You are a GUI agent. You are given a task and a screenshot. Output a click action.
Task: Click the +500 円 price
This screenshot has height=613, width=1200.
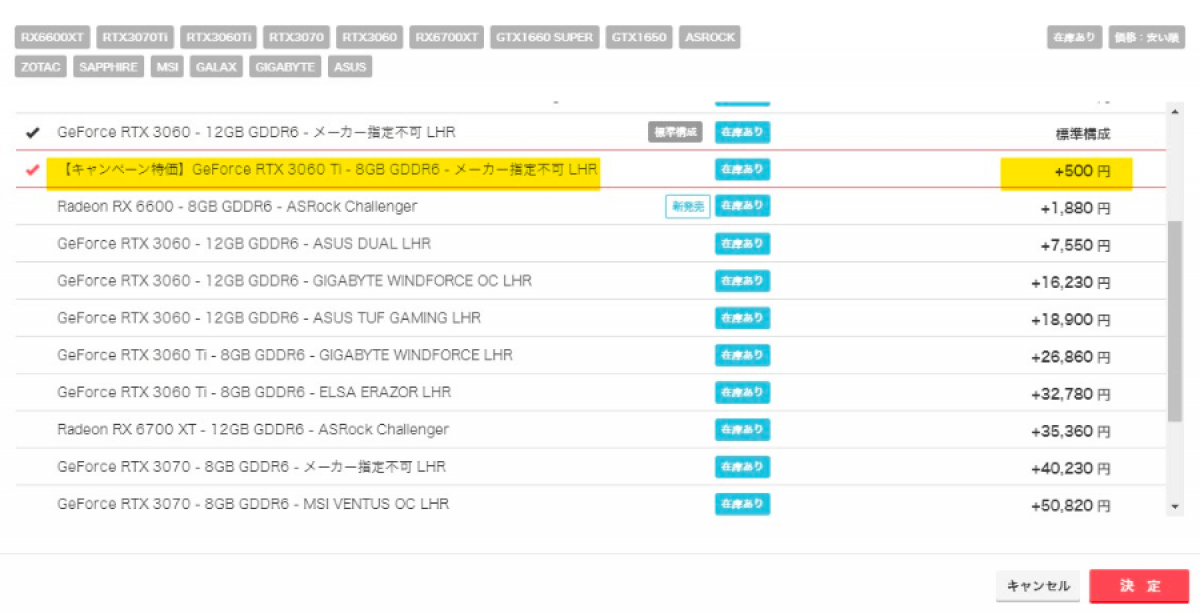(x=1082, y=172)
